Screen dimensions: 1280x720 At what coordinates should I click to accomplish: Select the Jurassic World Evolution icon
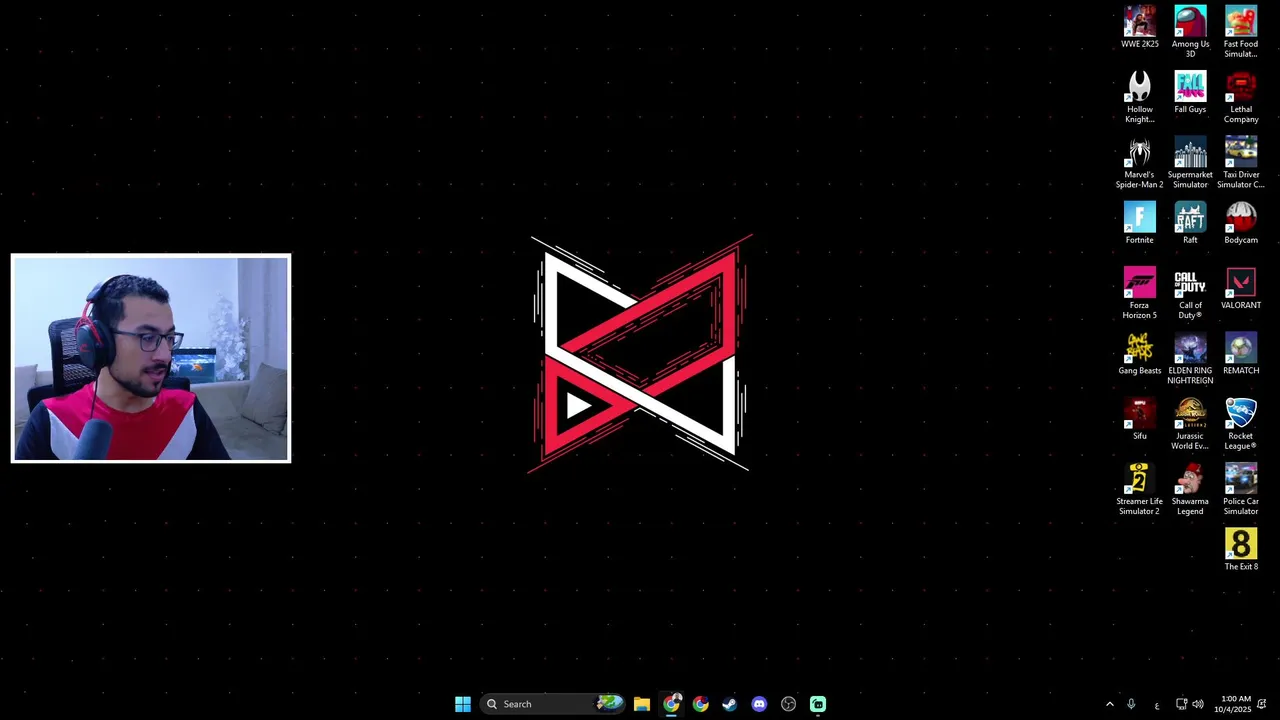point(1190,424)
